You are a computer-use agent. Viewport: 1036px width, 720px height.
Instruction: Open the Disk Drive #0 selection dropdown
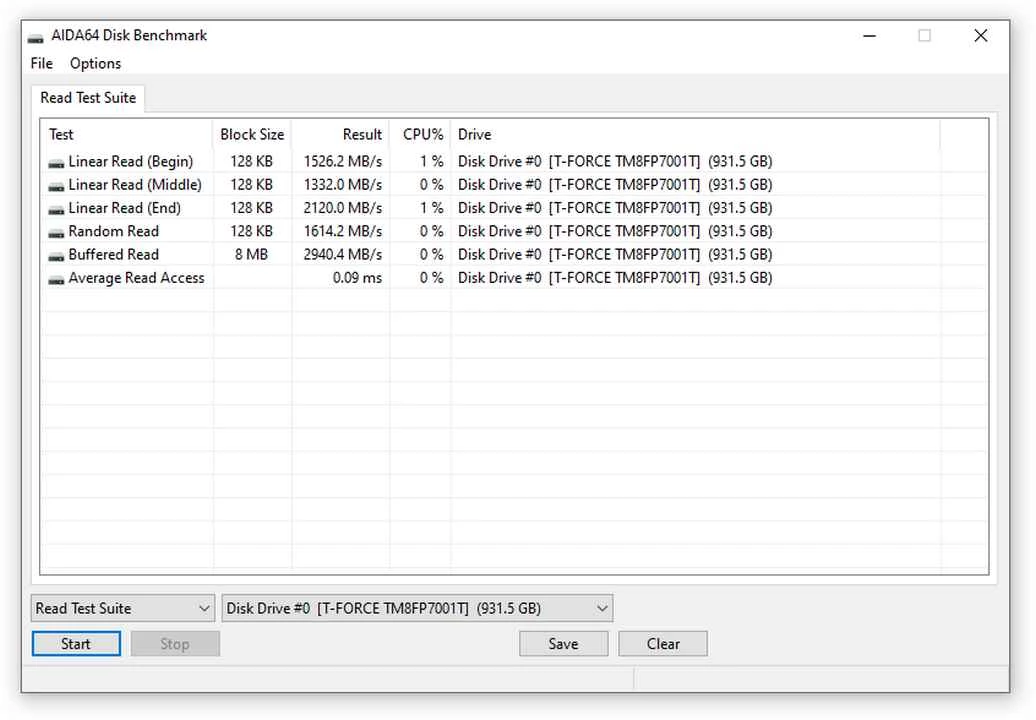[x=418, y=608]
